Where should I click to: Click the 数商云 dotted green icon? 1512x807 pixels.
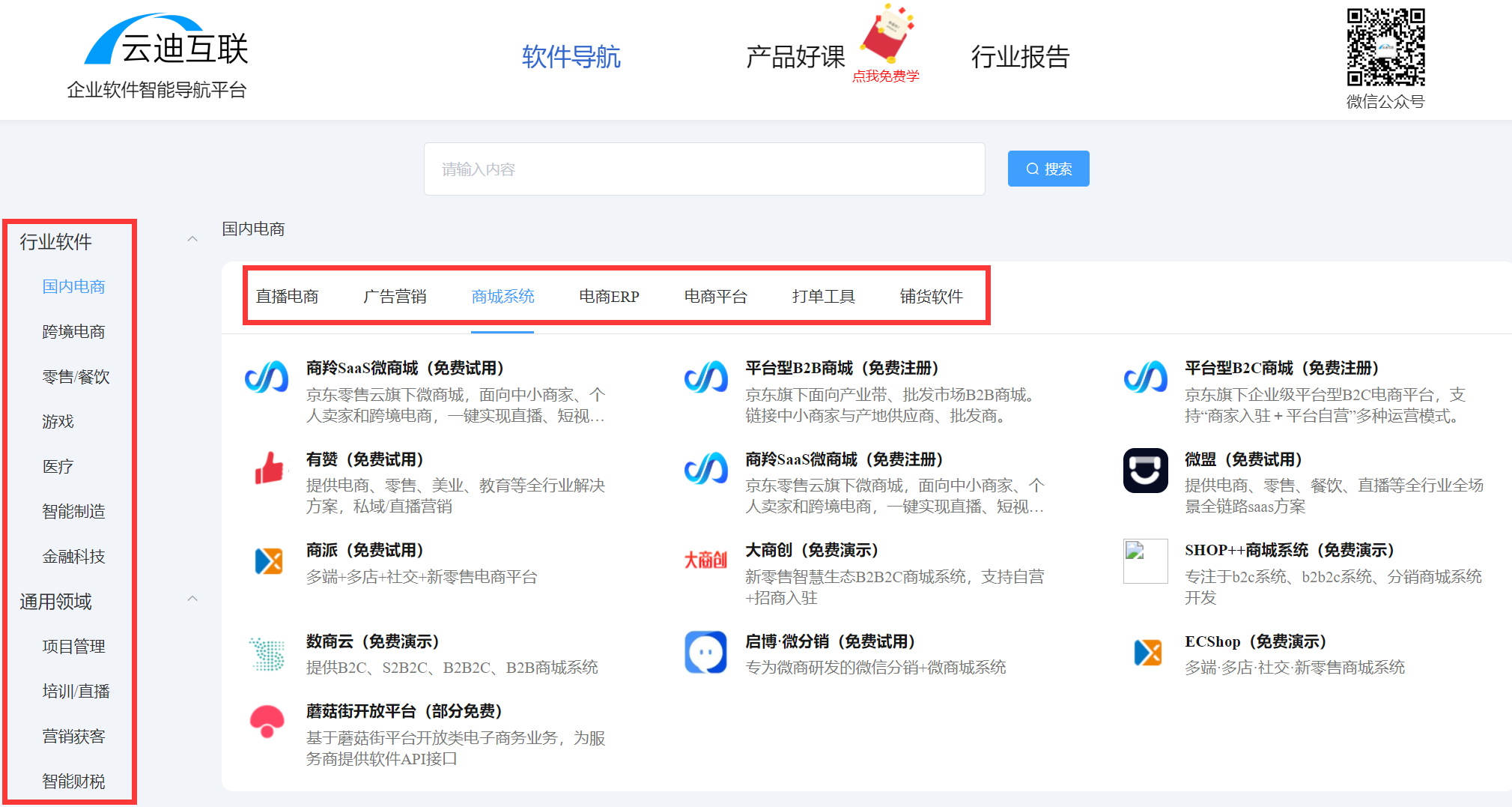click(x=267, y=653)
